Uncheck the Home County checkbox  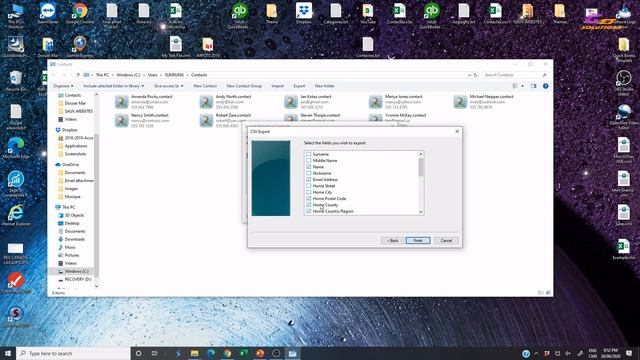(309, 205)
